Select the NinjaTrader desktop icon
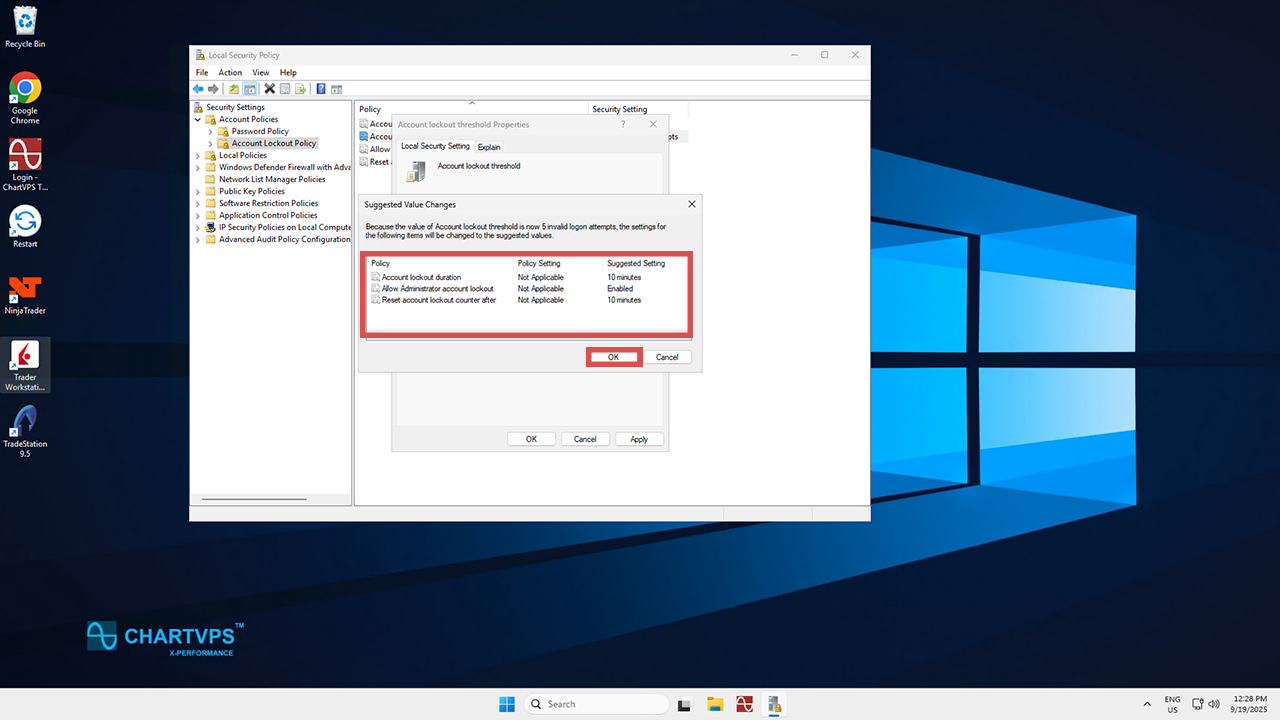Image resolution: width=1280 pixels, height=720 pixels. click(25, 292)
